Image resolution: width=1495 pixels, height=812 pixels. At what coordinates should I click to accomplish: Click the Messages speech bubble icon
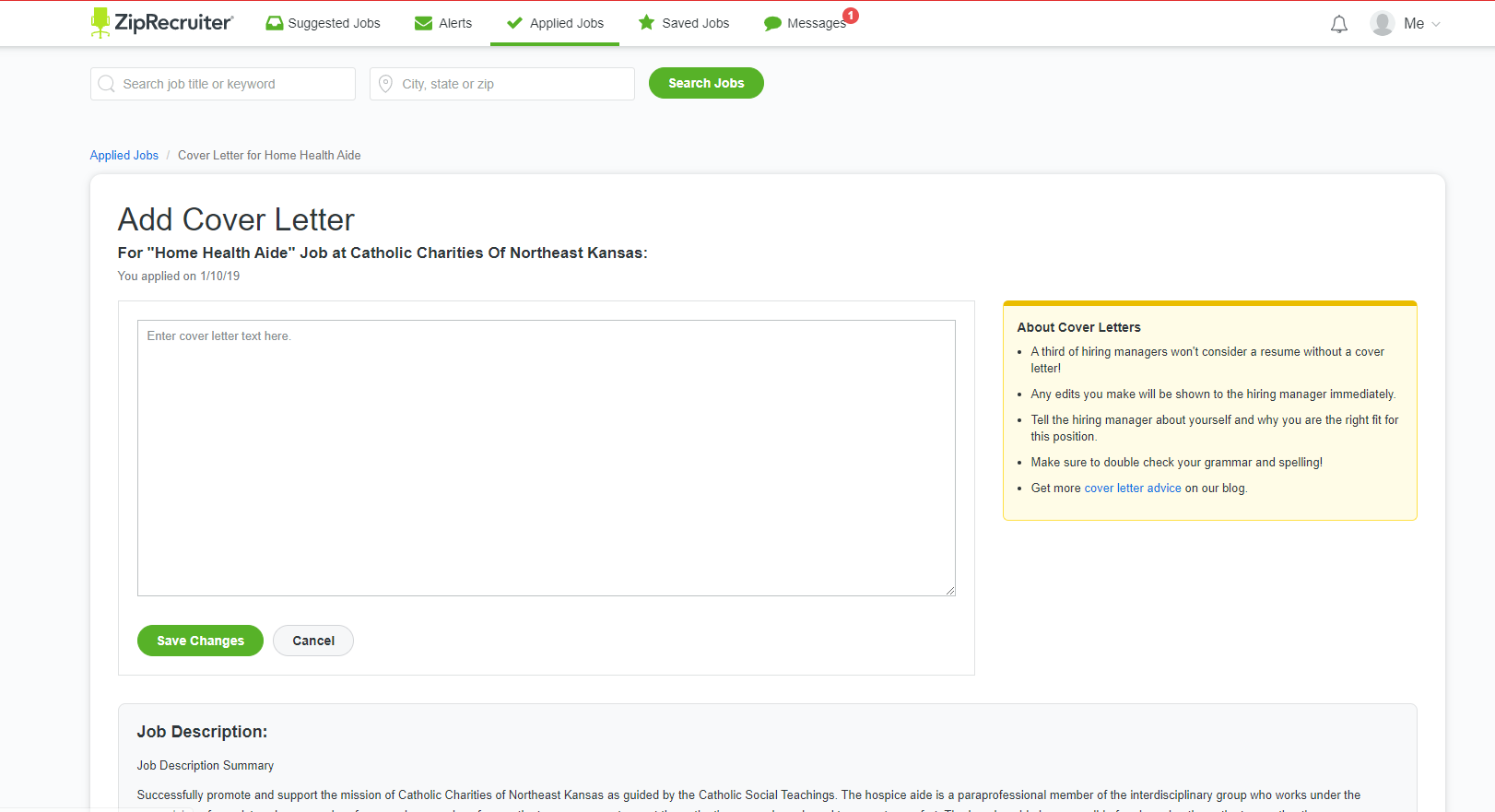click(x=772, y=24)
